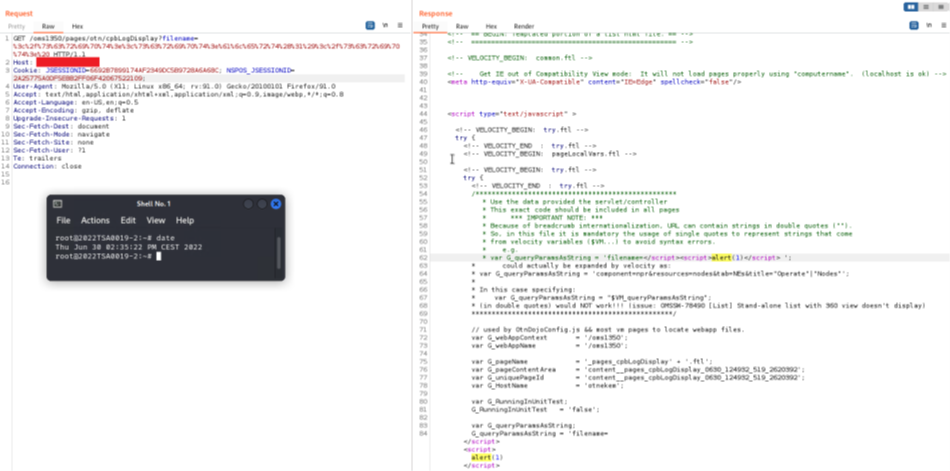Open Response panel hamburger options menu
Screen dimensions: 950x471
[x=943, y=25]
